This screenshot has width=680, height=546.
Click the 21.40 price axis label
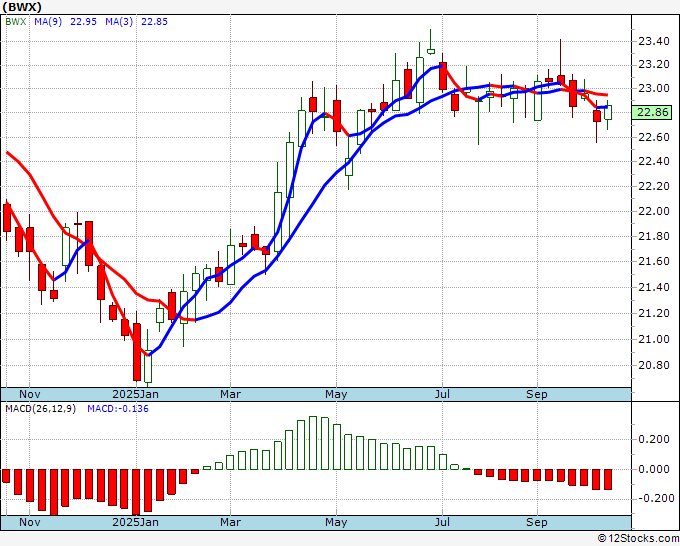pyautogui.click(x=653, y=287)
